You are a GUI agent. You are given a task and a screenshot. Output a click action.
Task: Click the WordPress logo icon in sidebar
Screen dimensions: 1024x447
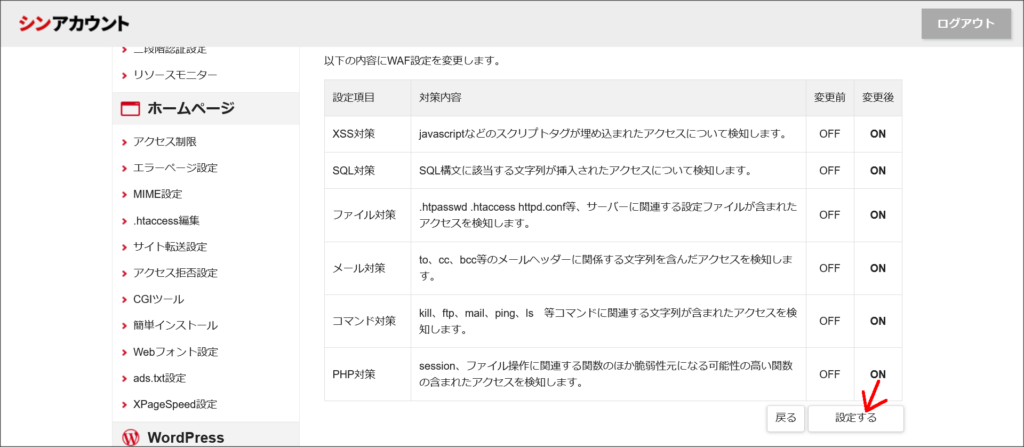130,437
